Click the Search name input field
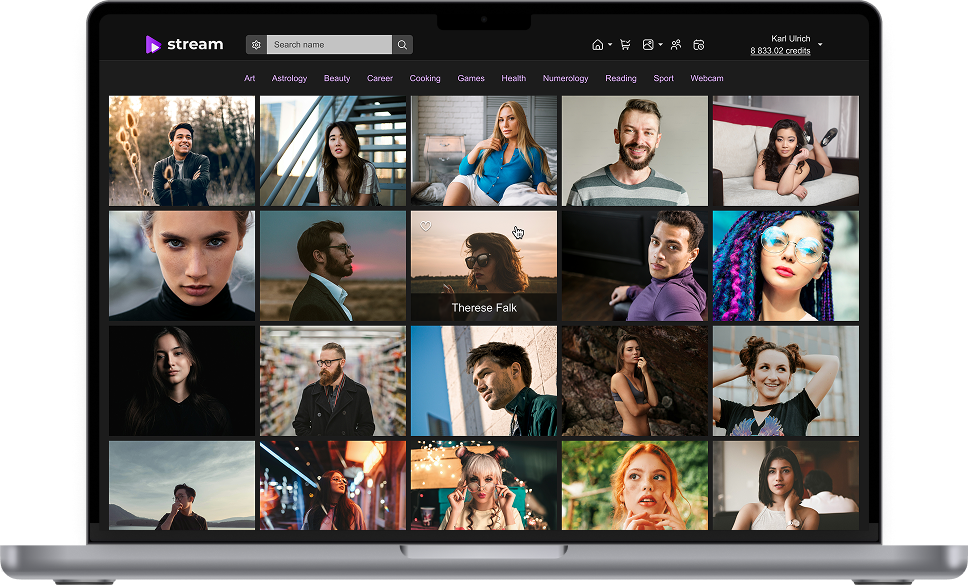 point(330,45)
